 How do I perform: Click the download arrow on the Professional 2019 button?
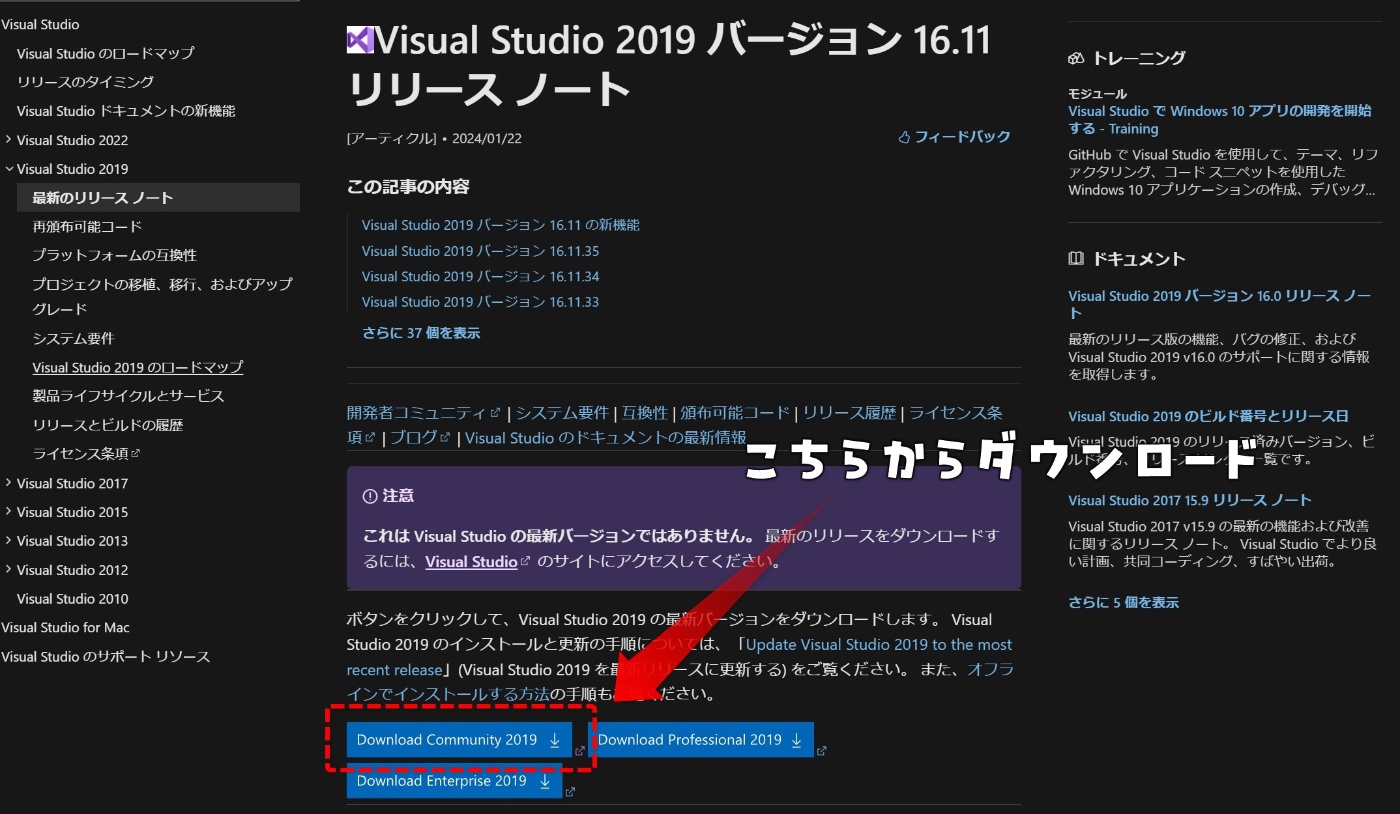pos(797,740)
